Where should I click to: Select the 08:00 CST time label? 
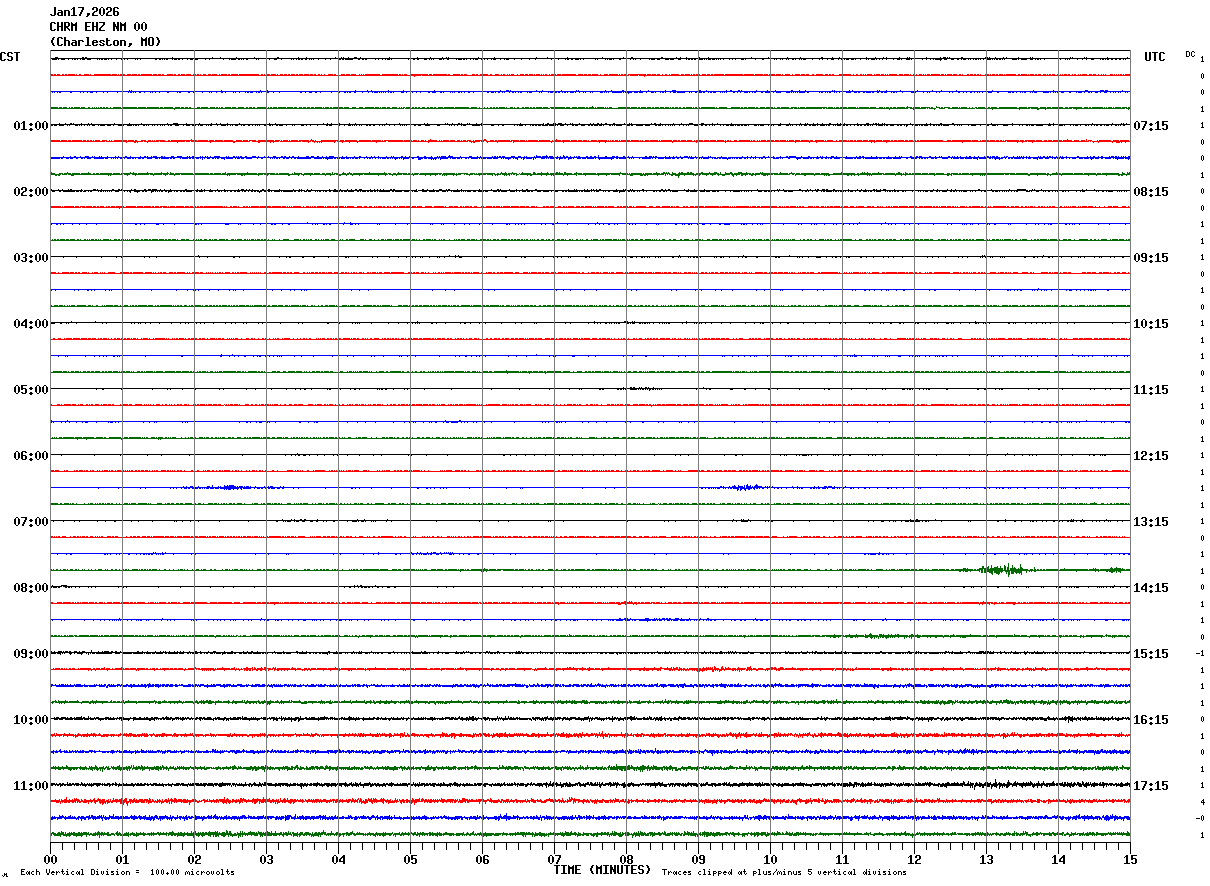tap(30, 587)
